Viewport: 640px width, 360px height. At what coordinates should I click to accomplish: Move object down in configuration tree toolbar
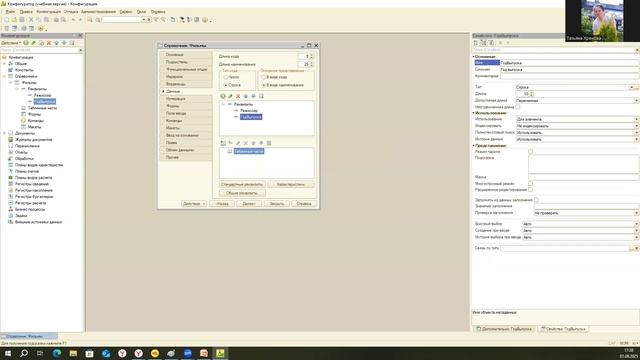coord(64,43)
